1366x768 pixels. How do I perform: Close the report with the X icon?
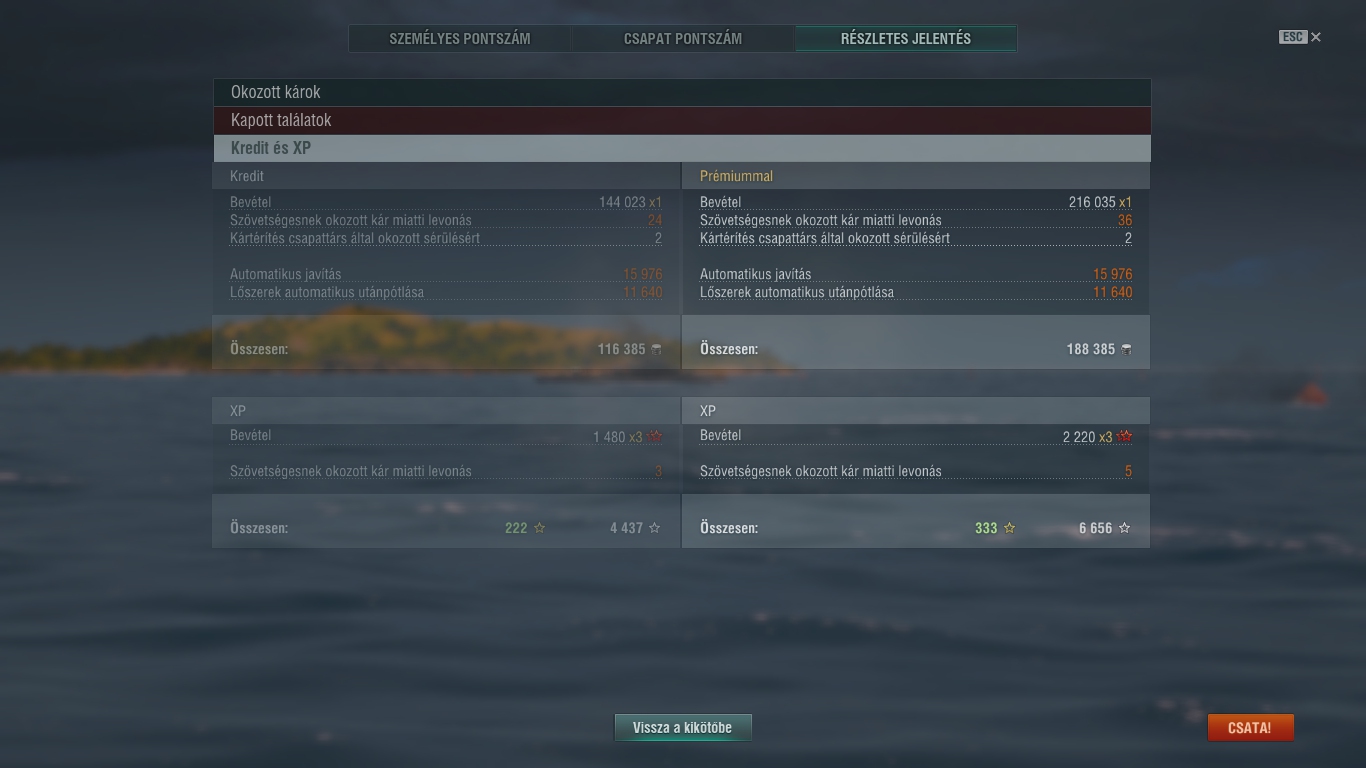(1316, 37)
